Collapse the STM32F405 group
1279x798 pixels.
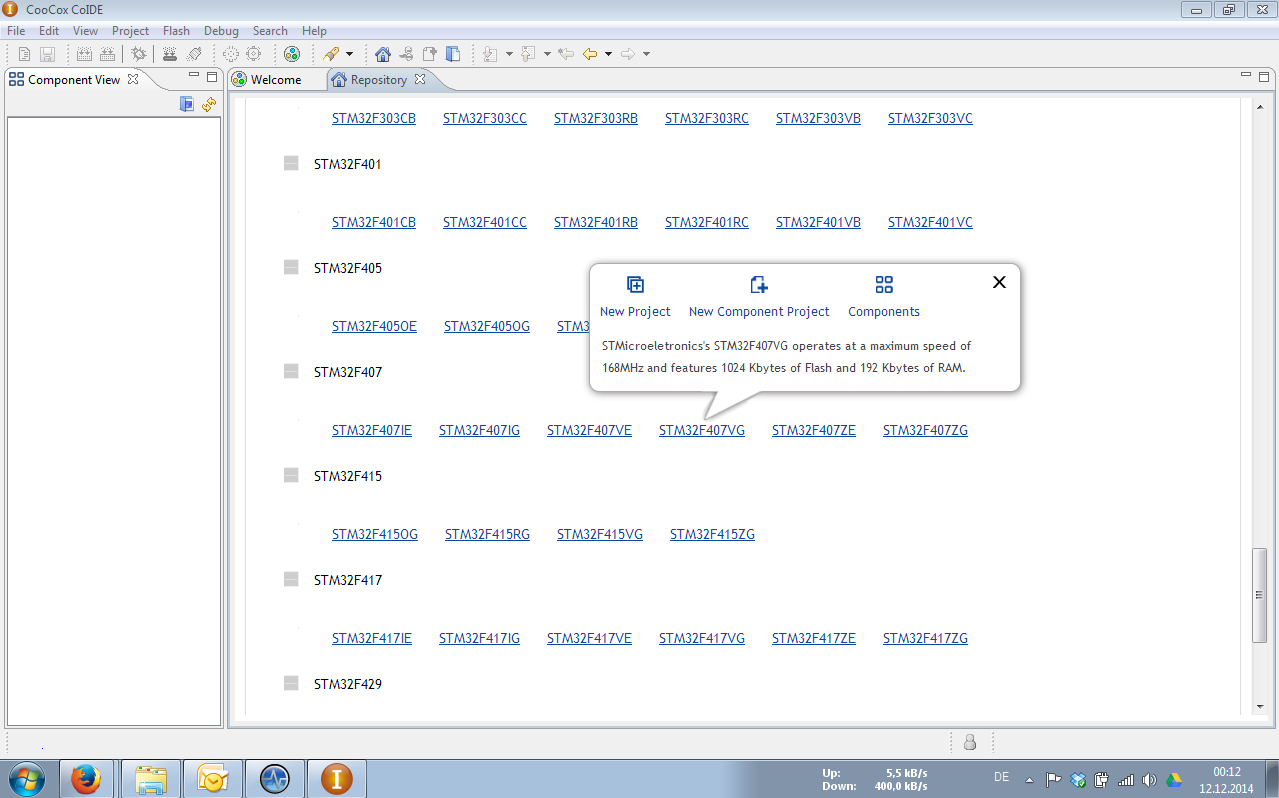[291, 267]
